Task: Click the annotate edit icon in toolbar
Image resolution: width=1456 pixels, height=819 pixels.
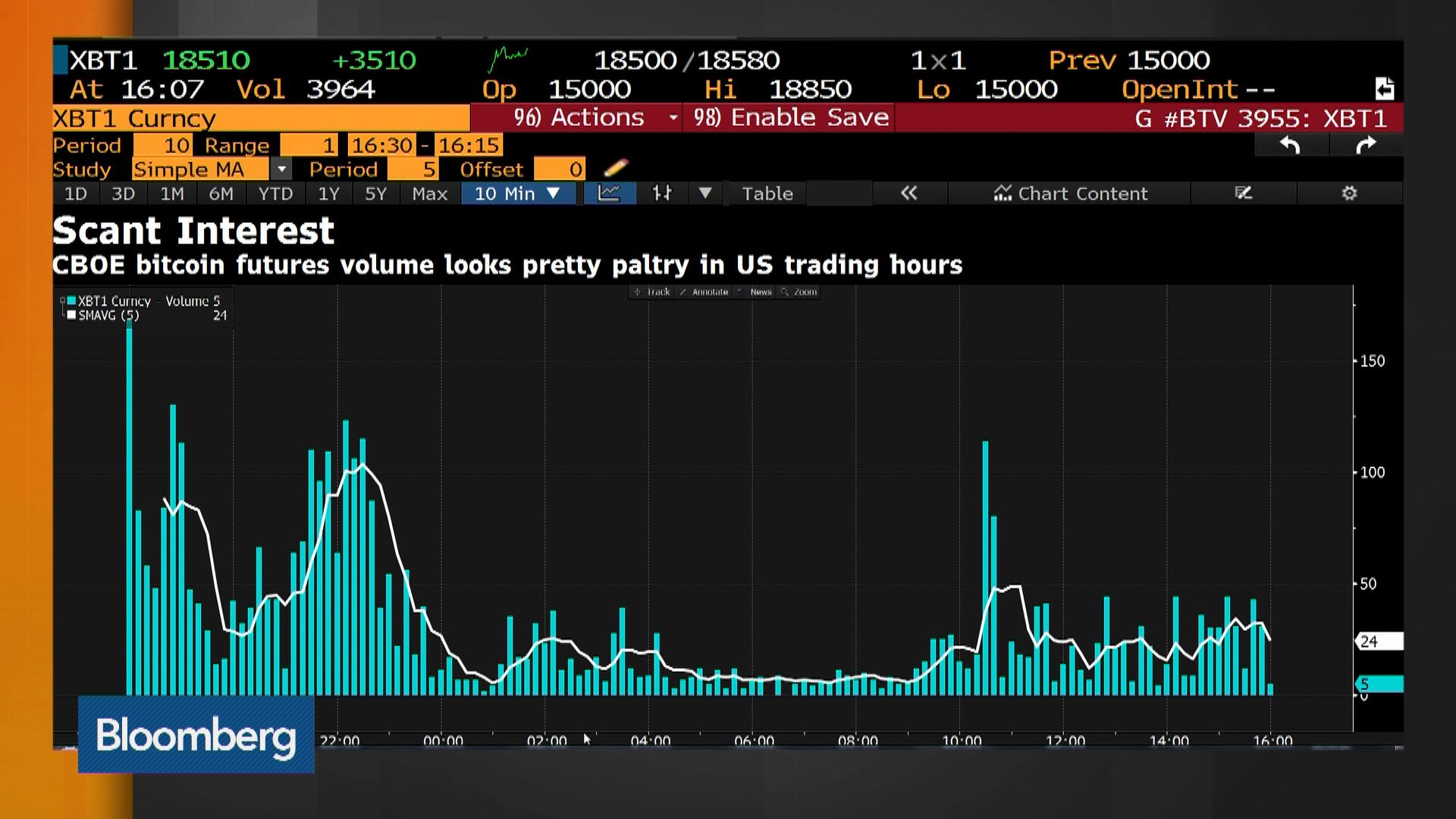Action: [x=1243, y=193]
